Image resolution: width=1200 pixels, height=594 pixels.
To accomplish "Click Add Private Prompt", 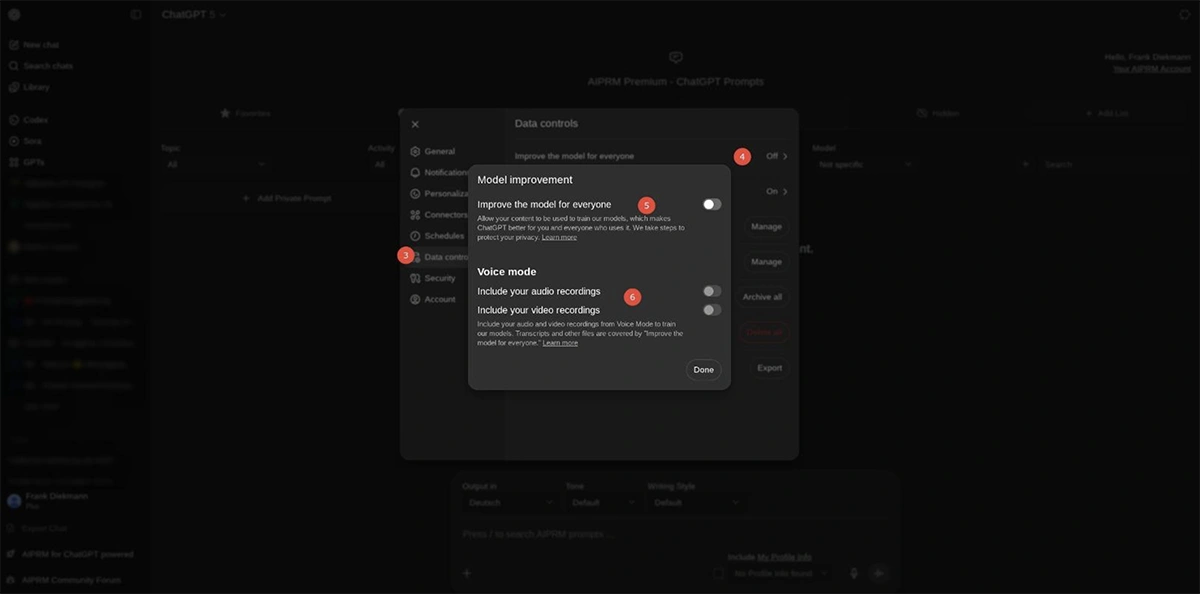I will 287,198.
